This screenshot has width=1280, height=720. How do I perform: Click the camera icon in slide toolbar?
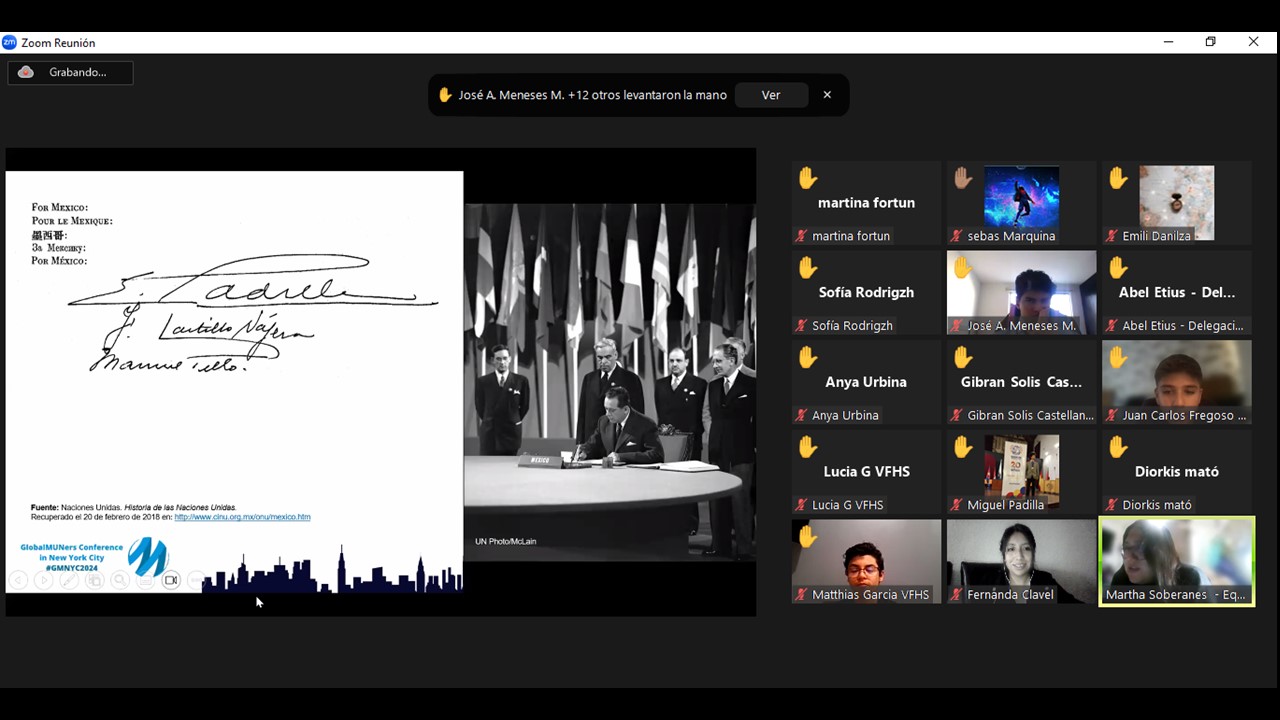pyautogui.click(x=171, y=580)
